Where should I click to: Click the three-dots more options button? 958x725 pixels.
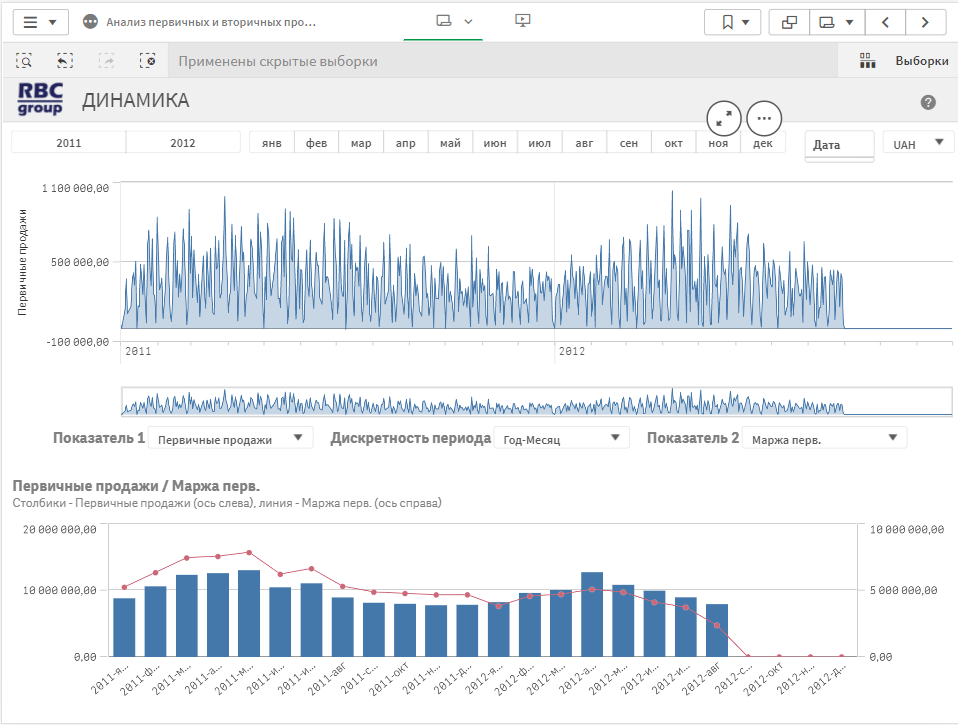coord(764,118)
